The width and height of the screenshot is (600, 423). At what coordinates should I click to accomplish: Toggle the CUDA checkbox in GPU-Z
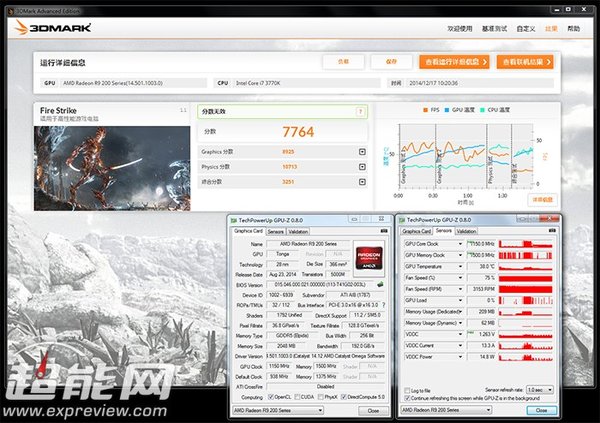click(x=297, y=397)
